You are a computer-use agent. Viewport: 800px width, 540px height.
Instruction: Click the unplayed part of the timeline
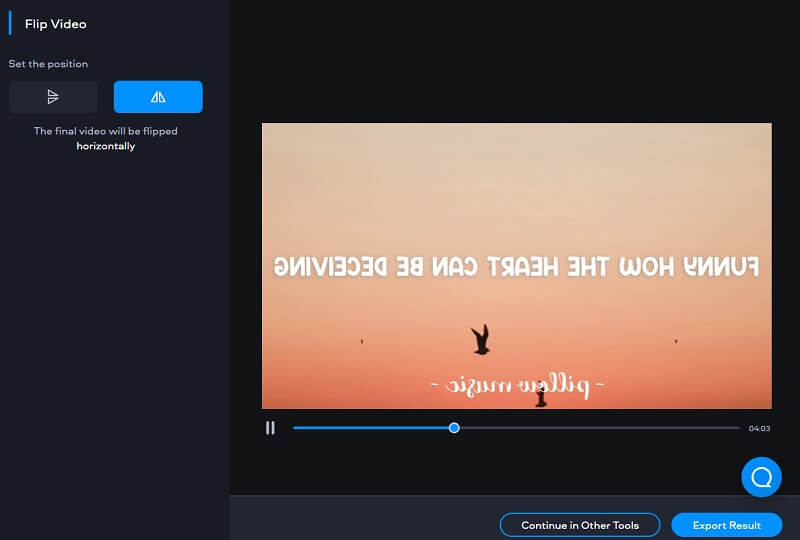(x=600, y=428)
